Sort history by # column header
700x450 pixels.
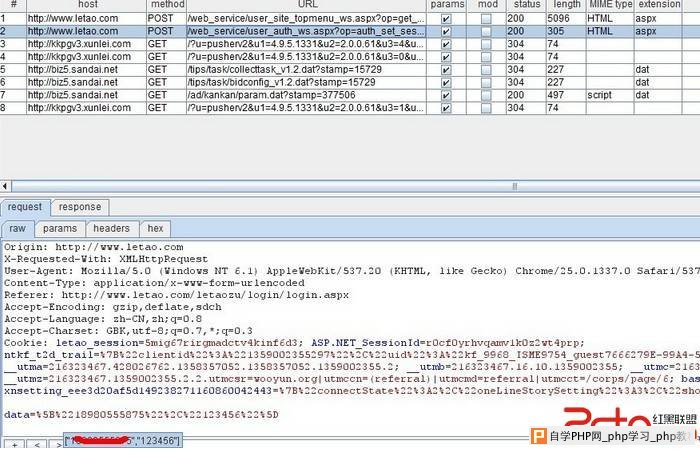[x=13, y=4]
